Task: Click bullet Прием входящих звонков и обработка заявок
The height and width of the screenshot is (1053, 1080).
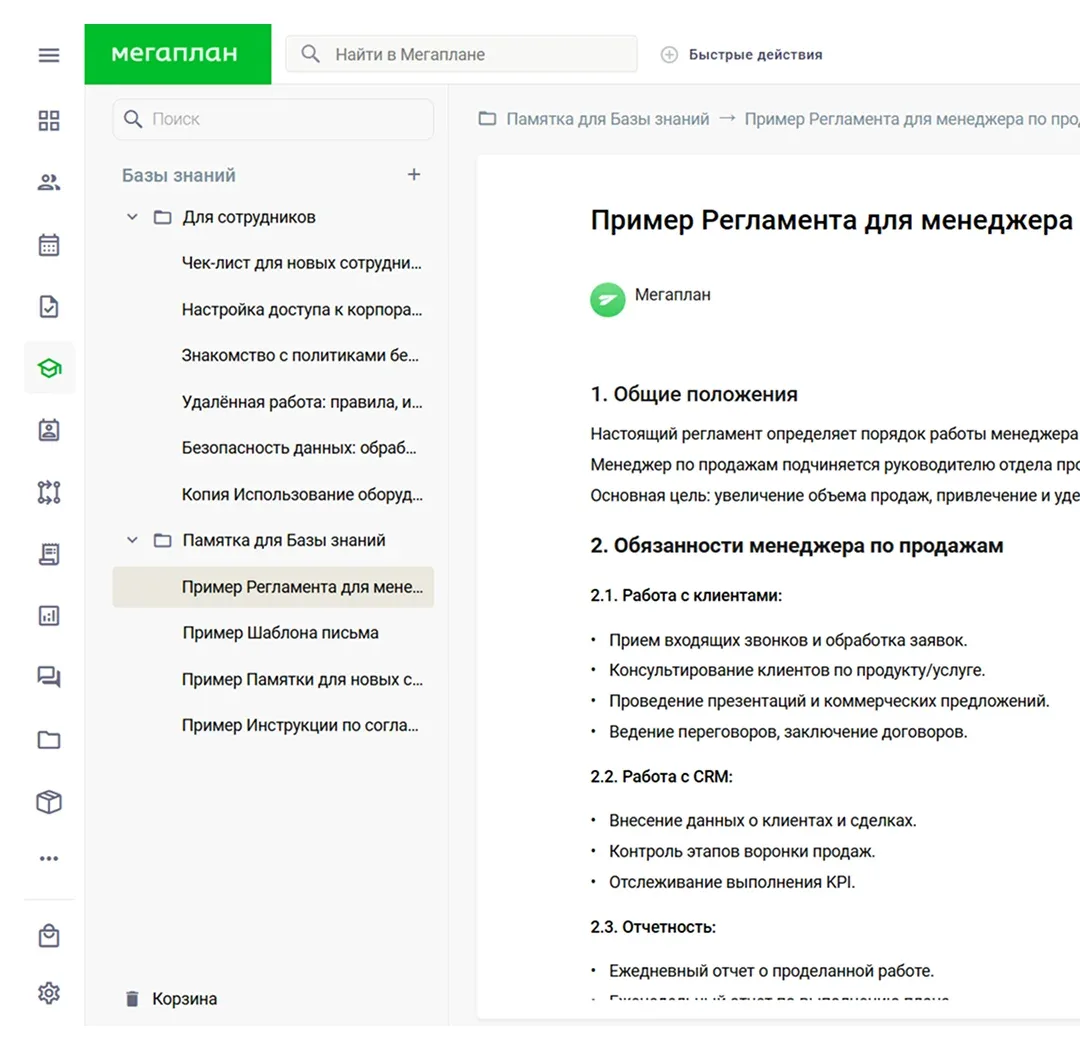Action: click(788, 640)
